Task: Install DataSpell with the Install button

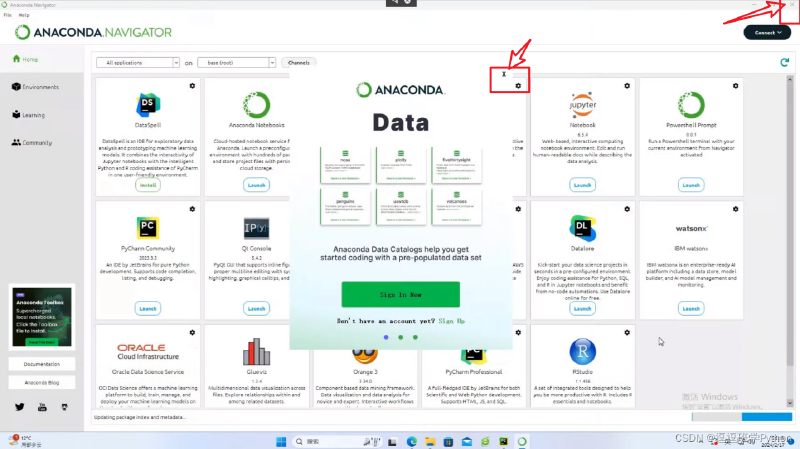Action: tap(148, 185)
